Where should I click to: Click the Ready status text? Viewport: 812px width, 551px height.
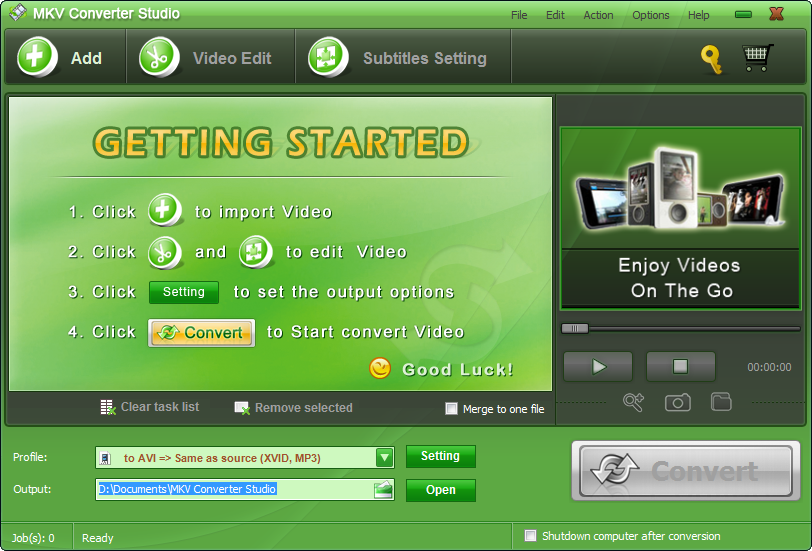[x=97, y=538]
